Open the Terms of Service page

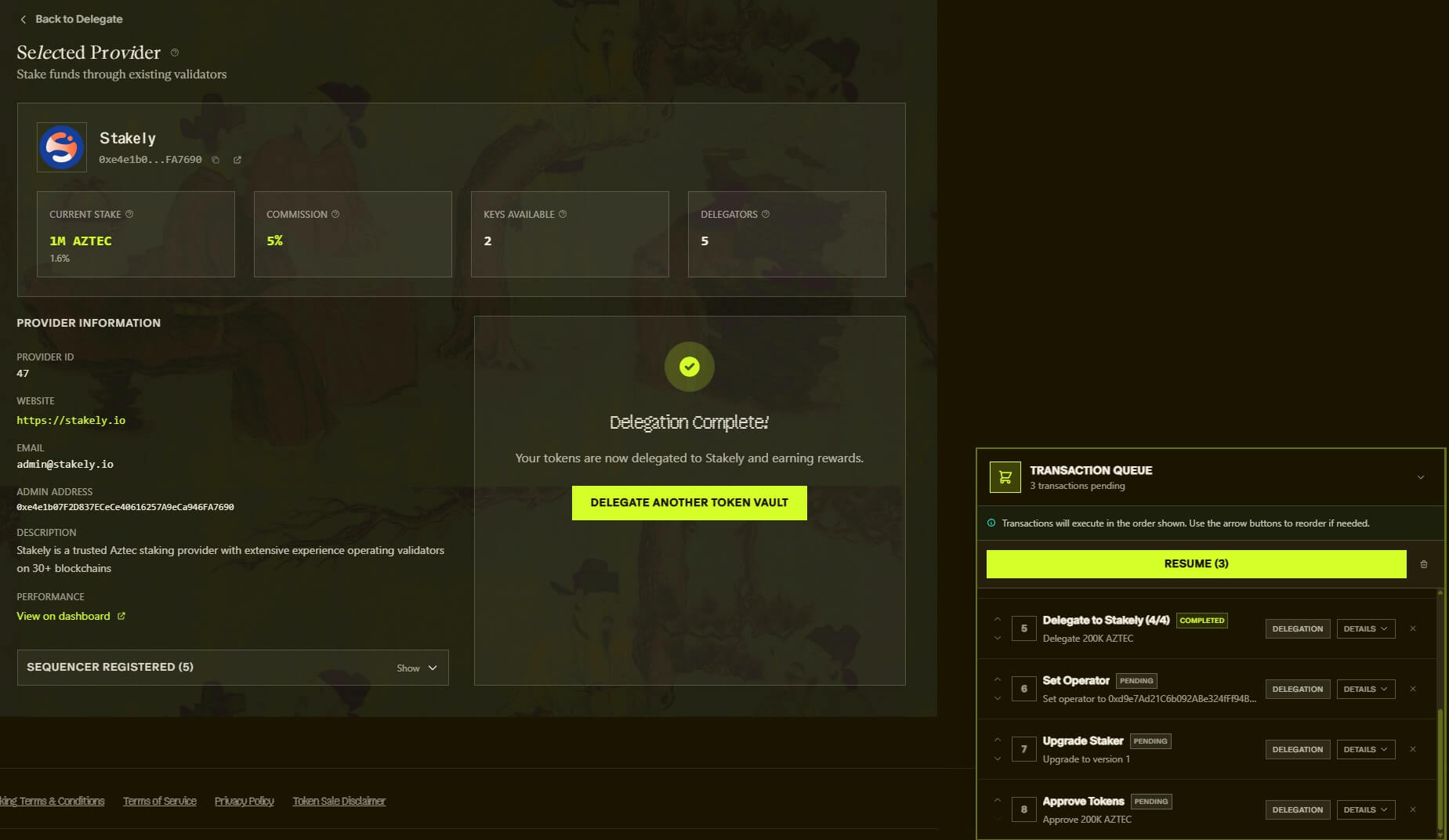pyautogui.click(x=160, y=800)
